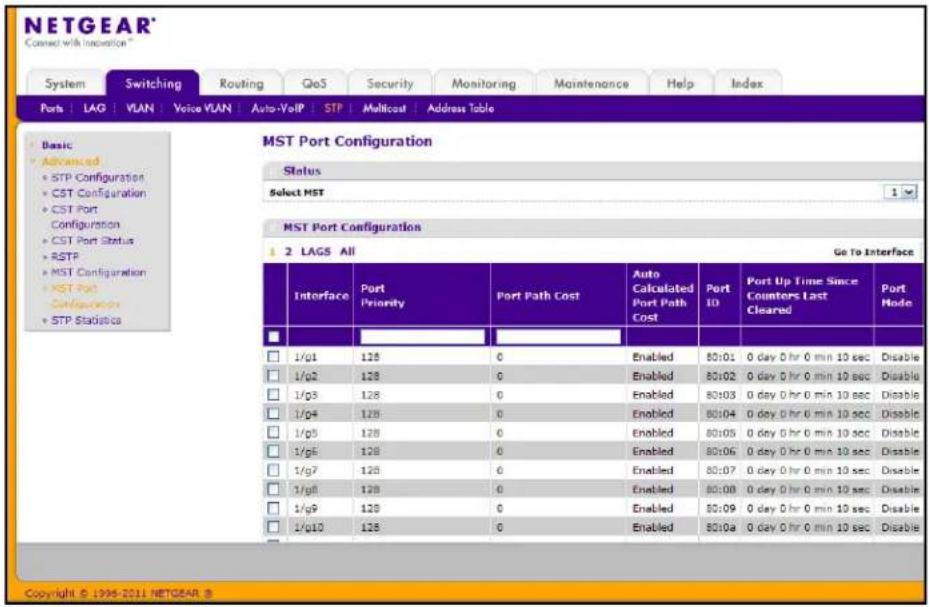Click Port ID value 80:0a
This screenshot has width=929, height=607.
pos(720,527)
